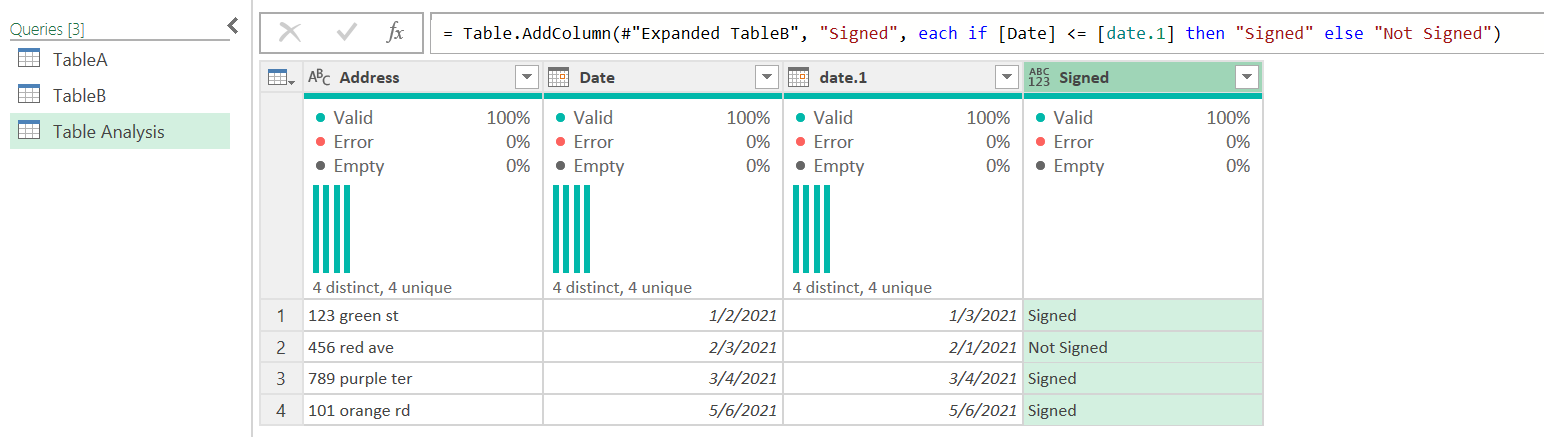This screenshot has width=1544, height=437.
Task: Select the date.1 column header
Action: pos(903,77)
